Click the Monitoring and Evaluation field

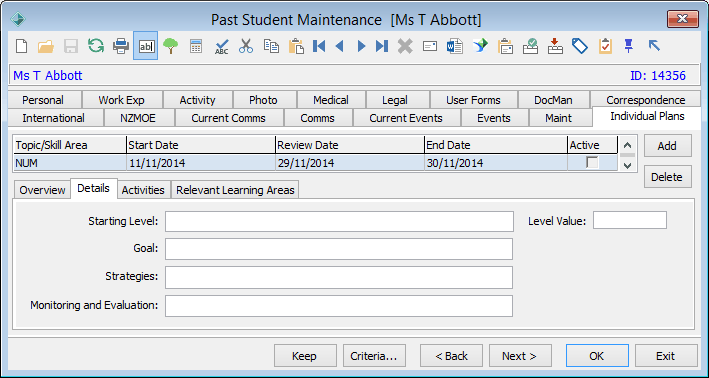[x=339, y=306]
